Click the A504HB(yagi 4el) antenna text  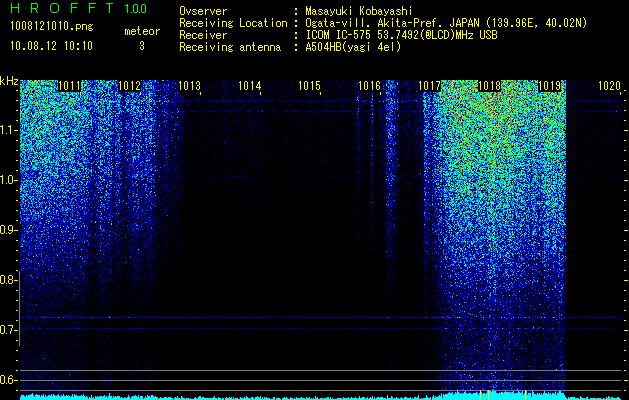353,47
